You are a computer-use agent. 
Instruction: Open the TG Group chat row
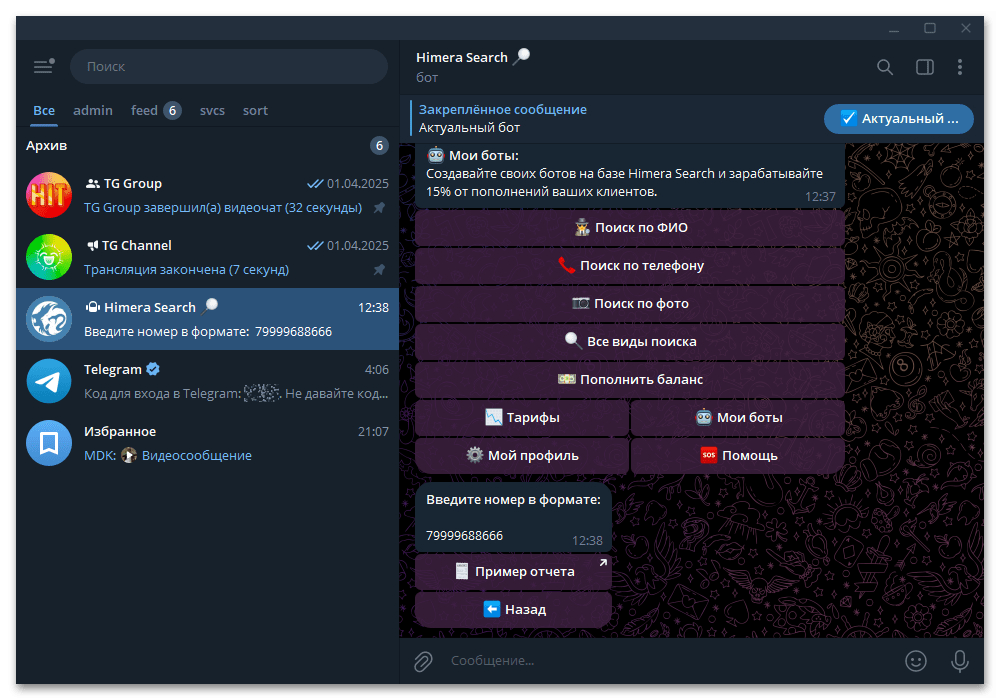(x=207, y=195)
